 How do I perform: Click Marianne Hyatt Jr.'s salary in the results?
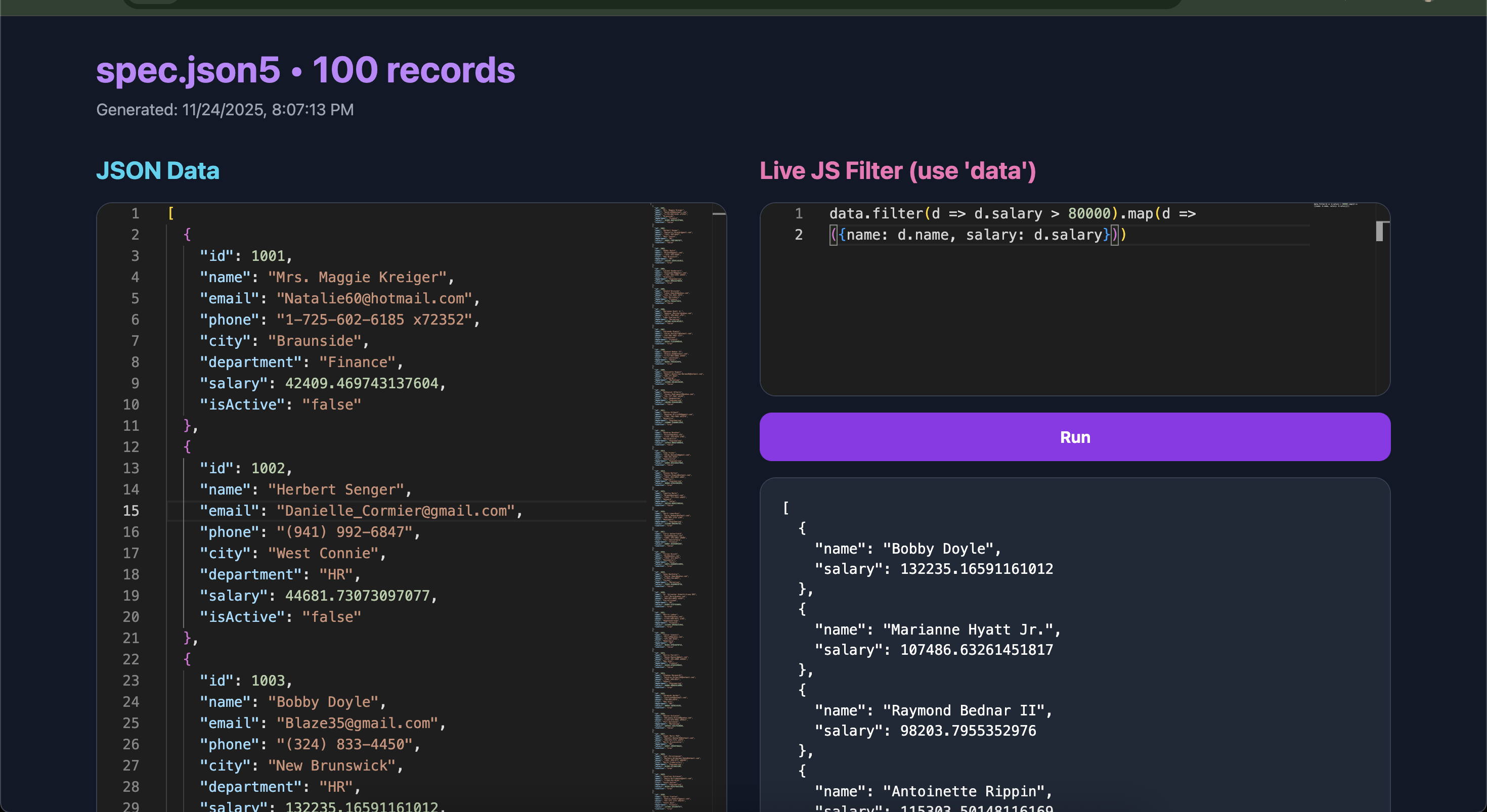(x=976, y=649)
